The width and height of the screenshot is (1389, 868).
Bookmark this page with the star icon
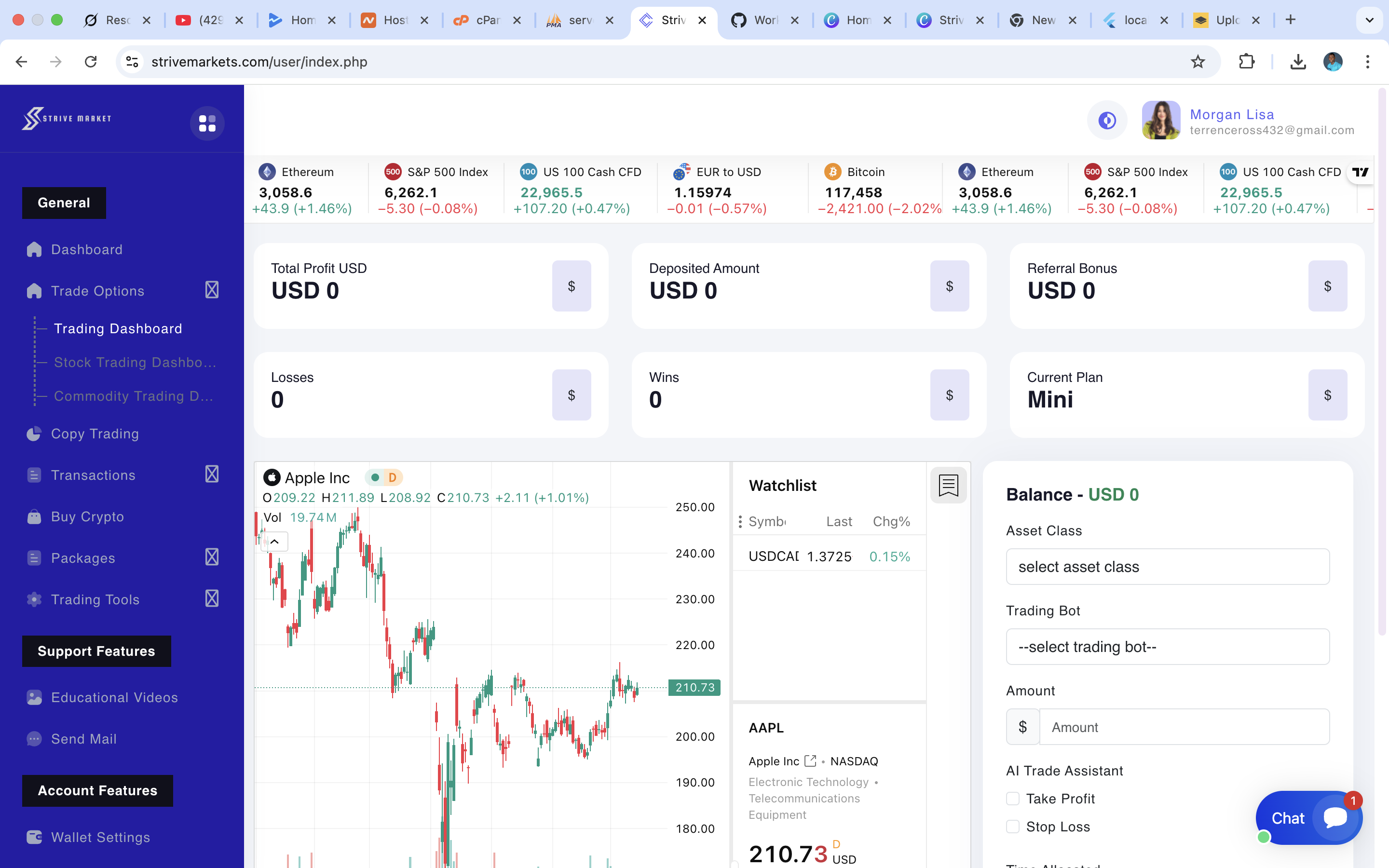click(x=1198, y=61)
